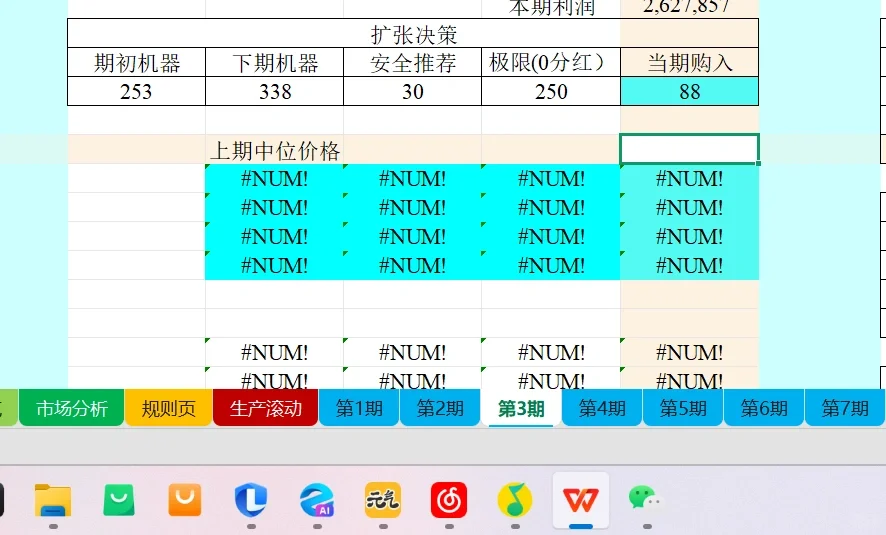Click the 本期利润 label cell
Screen dimensions: 886x535
click(x=551, y=7)
